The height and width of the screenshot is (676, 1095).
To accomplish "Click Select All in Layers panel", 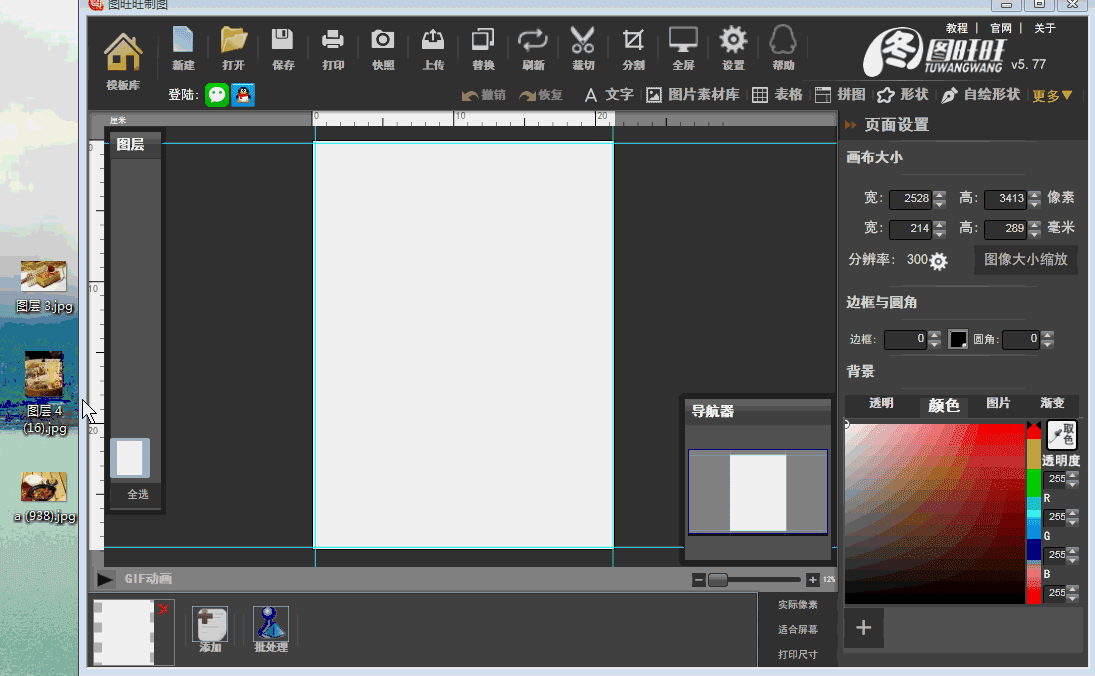I will [138, 495].
